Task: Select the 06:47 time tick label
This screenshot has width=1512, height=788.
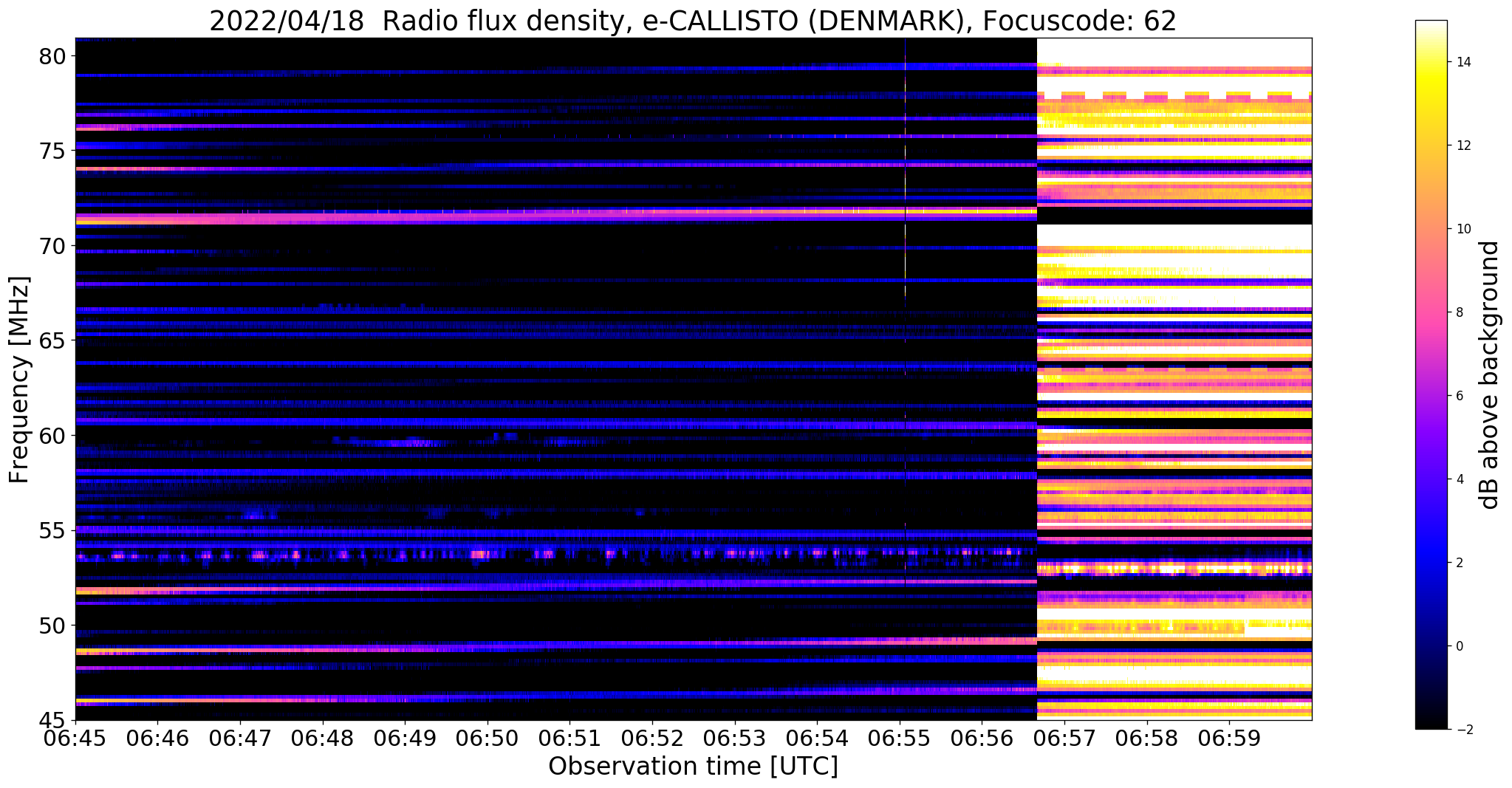Action: [239, 739]
